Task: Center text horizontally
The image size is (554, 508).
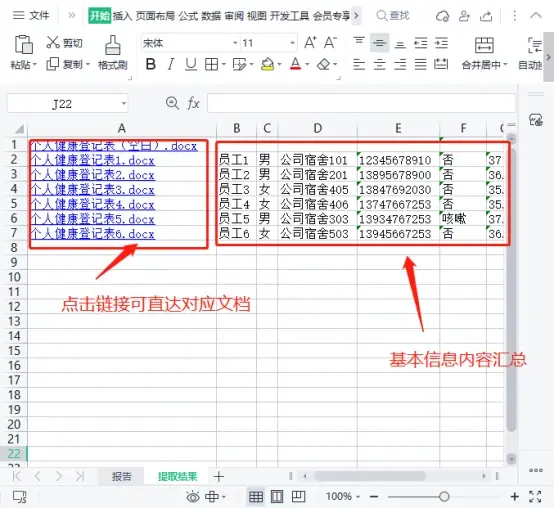Action: pyautogui.click(x=379, y=64)
